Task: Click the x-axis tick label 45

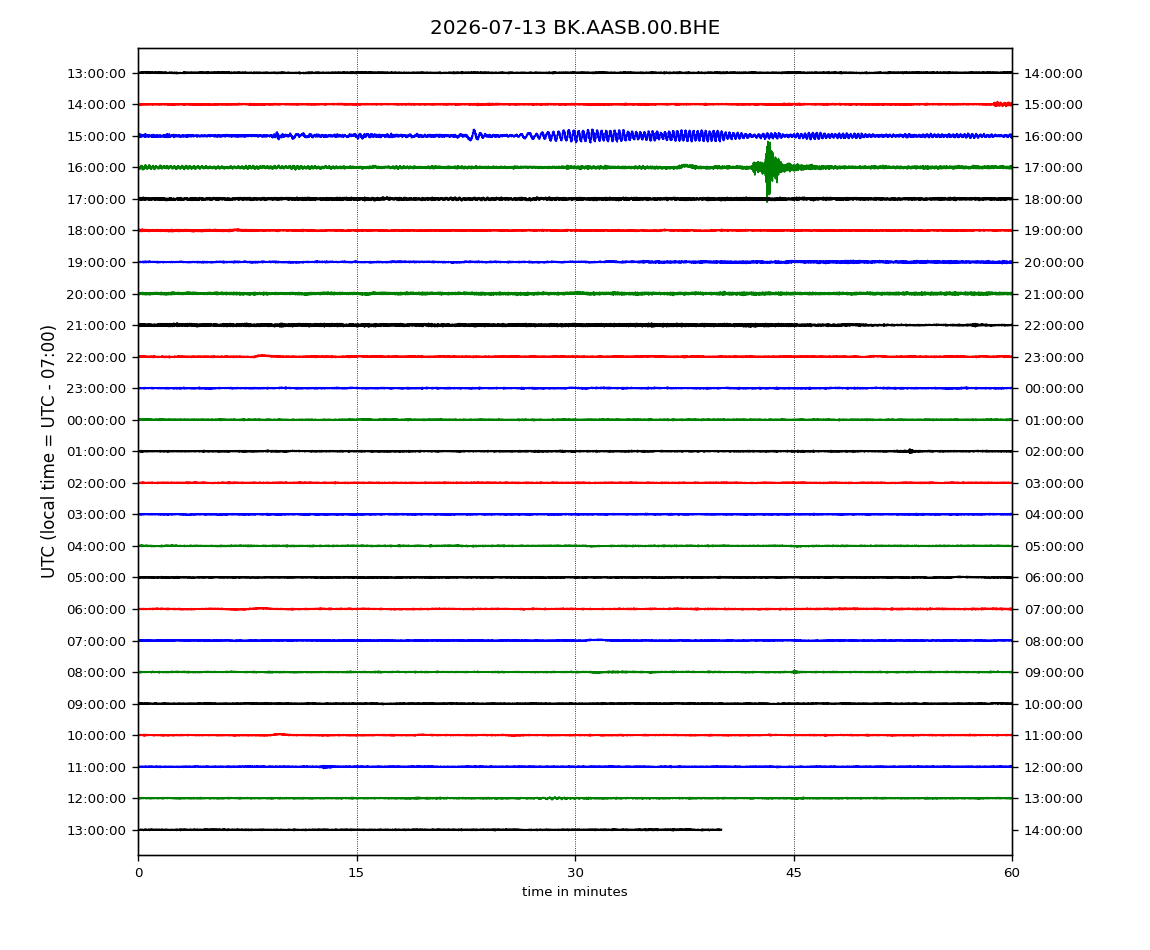Action: (794, 873)
